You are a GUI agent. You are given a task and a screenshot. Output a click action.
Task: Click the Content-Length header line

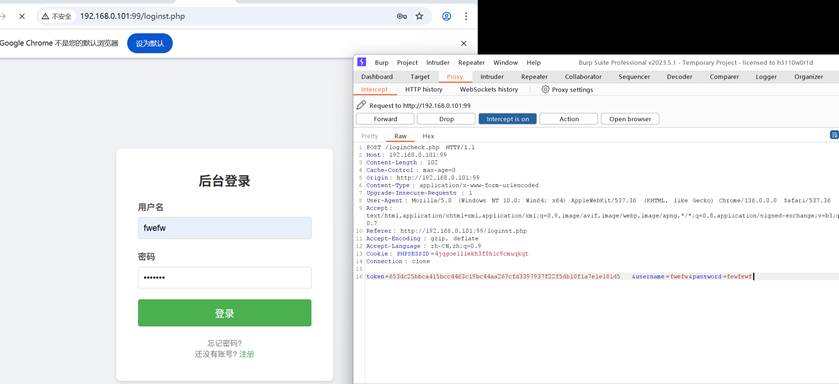point(402,162)
